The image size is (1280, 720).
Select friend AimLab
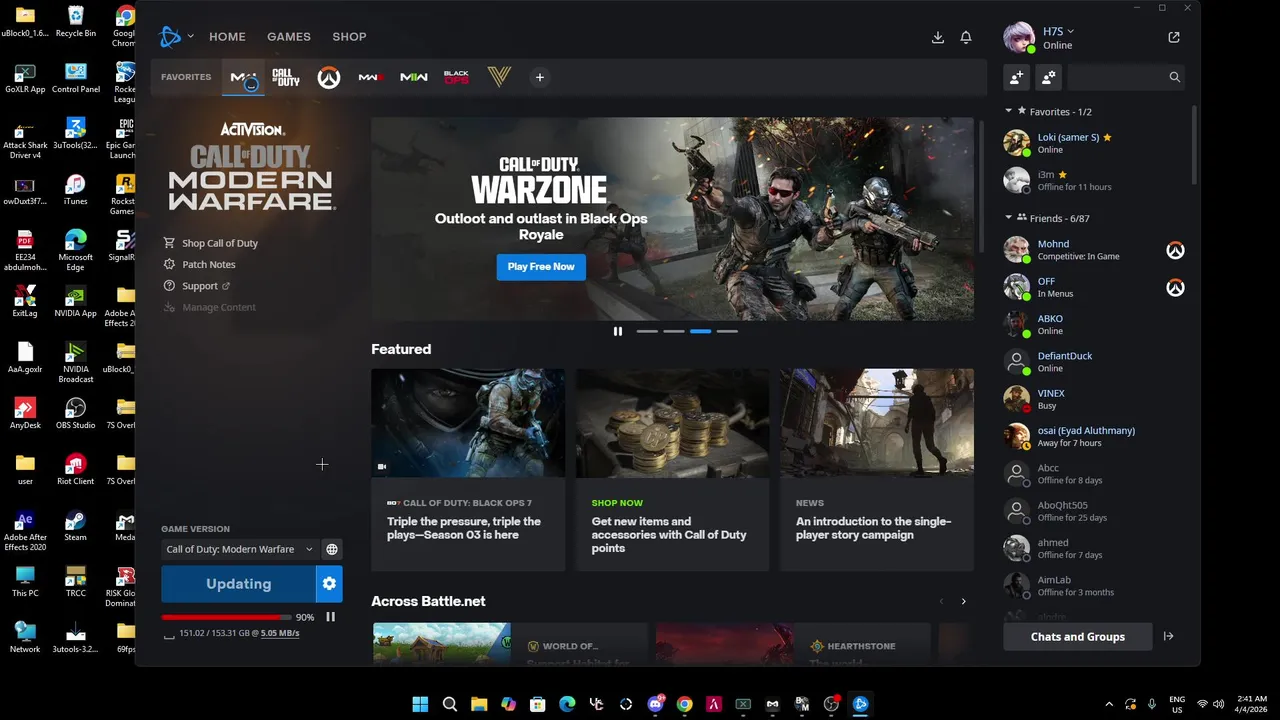(1095, 586)
